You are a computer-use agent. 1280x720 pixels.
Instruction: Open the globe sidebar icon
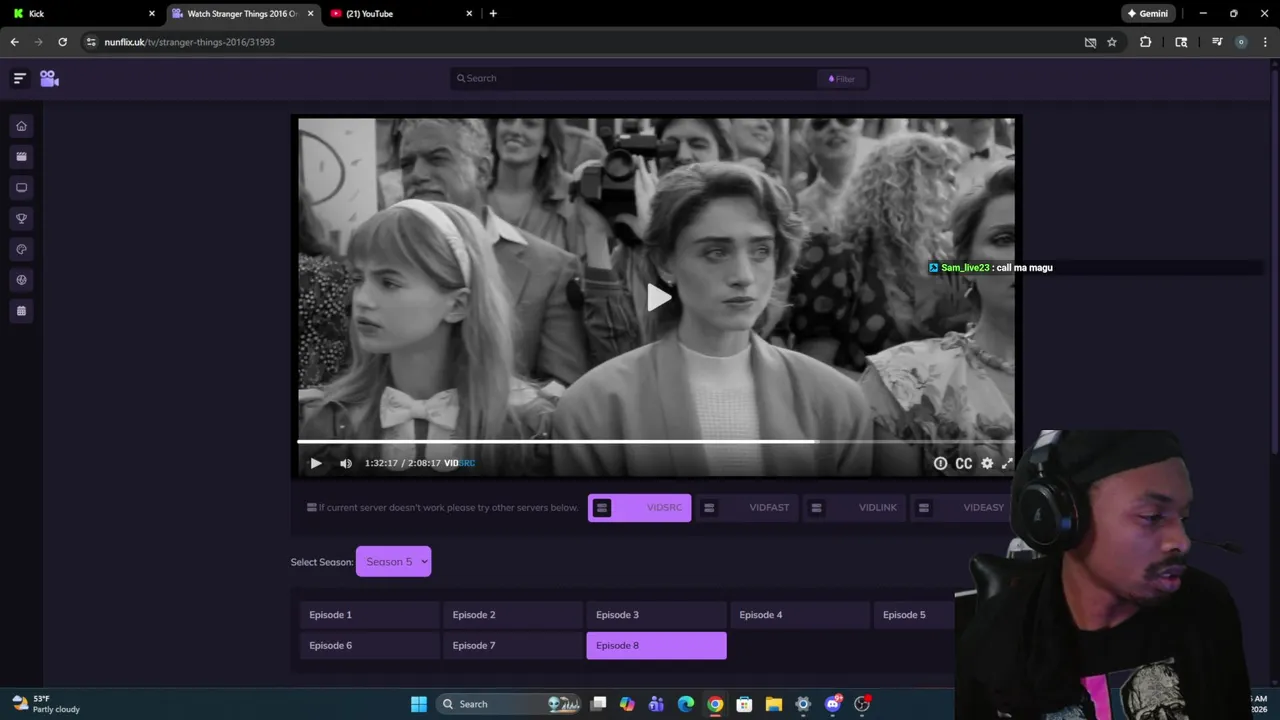click(x=21, y=280)
